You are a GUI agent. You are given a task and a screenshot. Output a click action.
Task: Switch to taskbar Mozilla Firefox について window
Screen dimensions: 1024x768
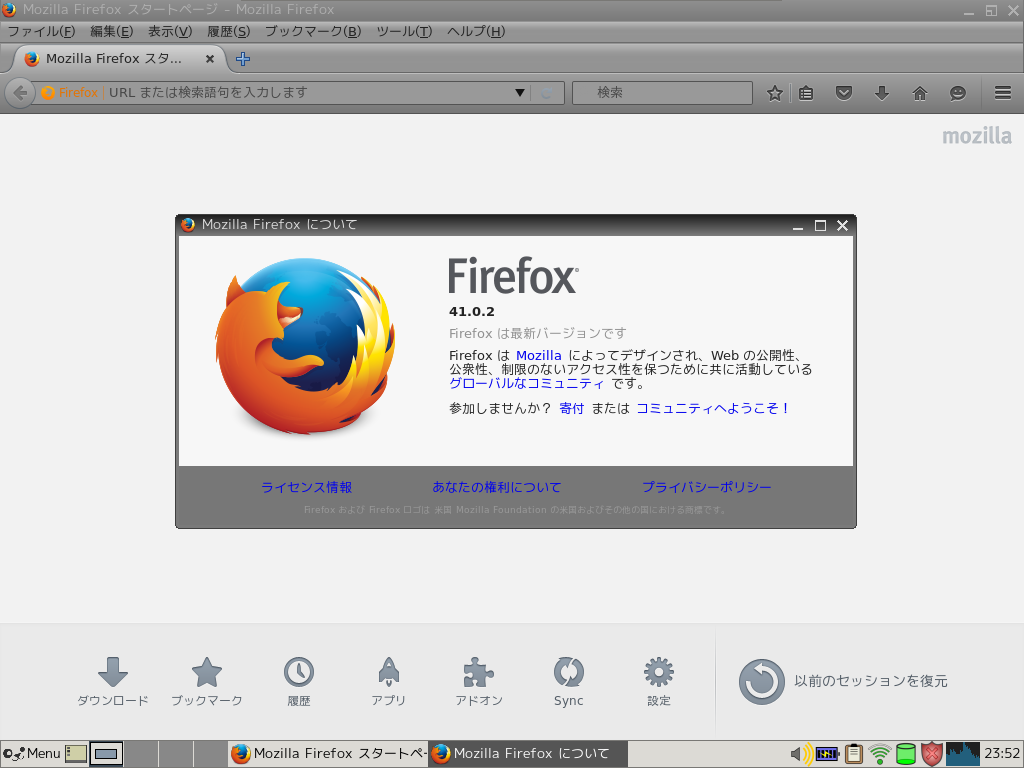(x=528, y=754)
